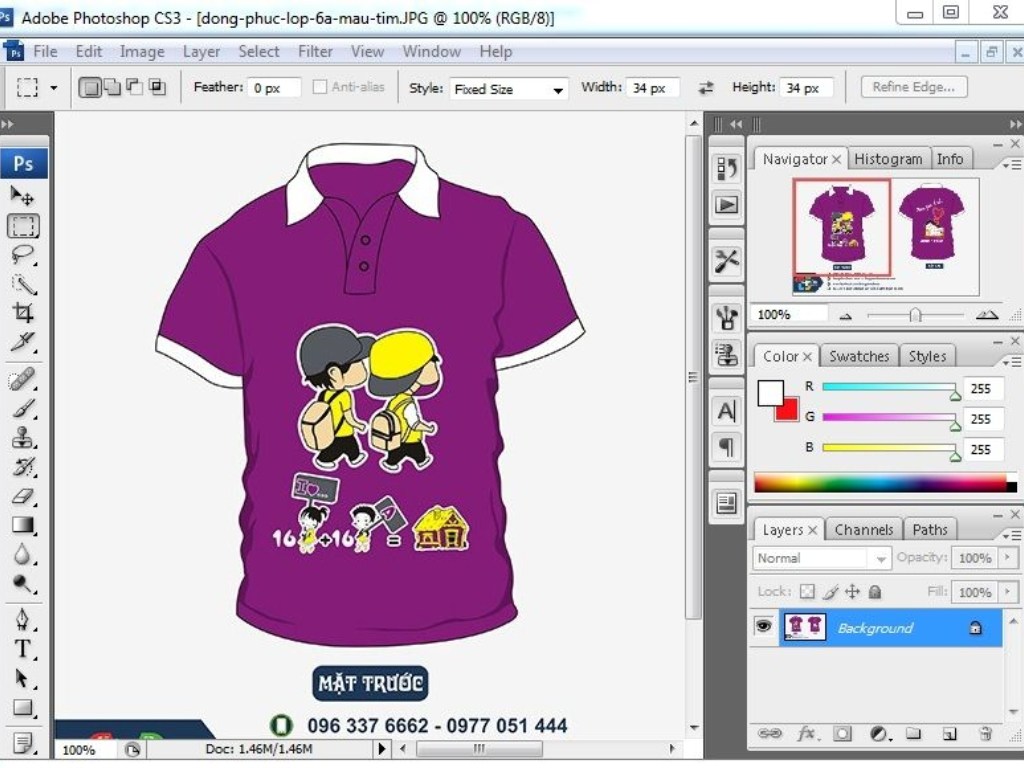Select the Horizontal Type tool
This screenshot has width=1024, height=768.
(22, 649)
